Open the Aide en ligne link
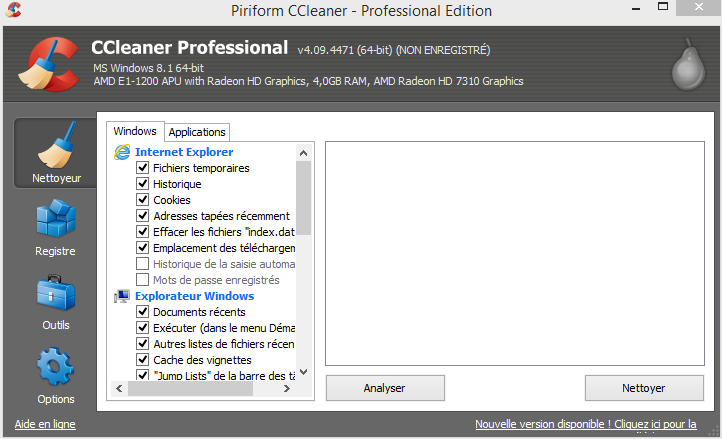Screen dimensions: 722x439 tap(45, 424)
